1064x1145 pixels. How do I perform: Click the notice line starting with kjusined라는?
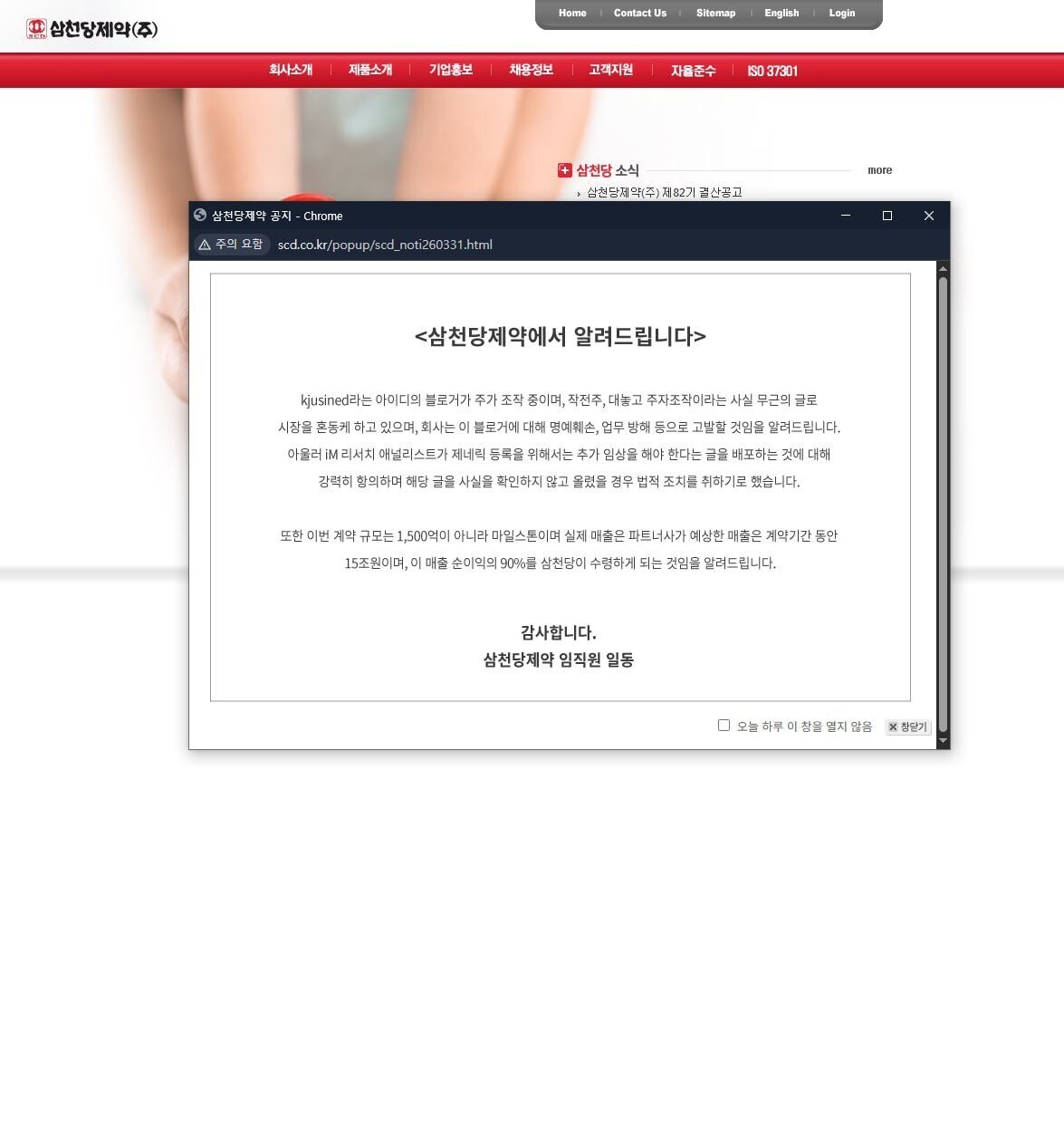(559, 399)
